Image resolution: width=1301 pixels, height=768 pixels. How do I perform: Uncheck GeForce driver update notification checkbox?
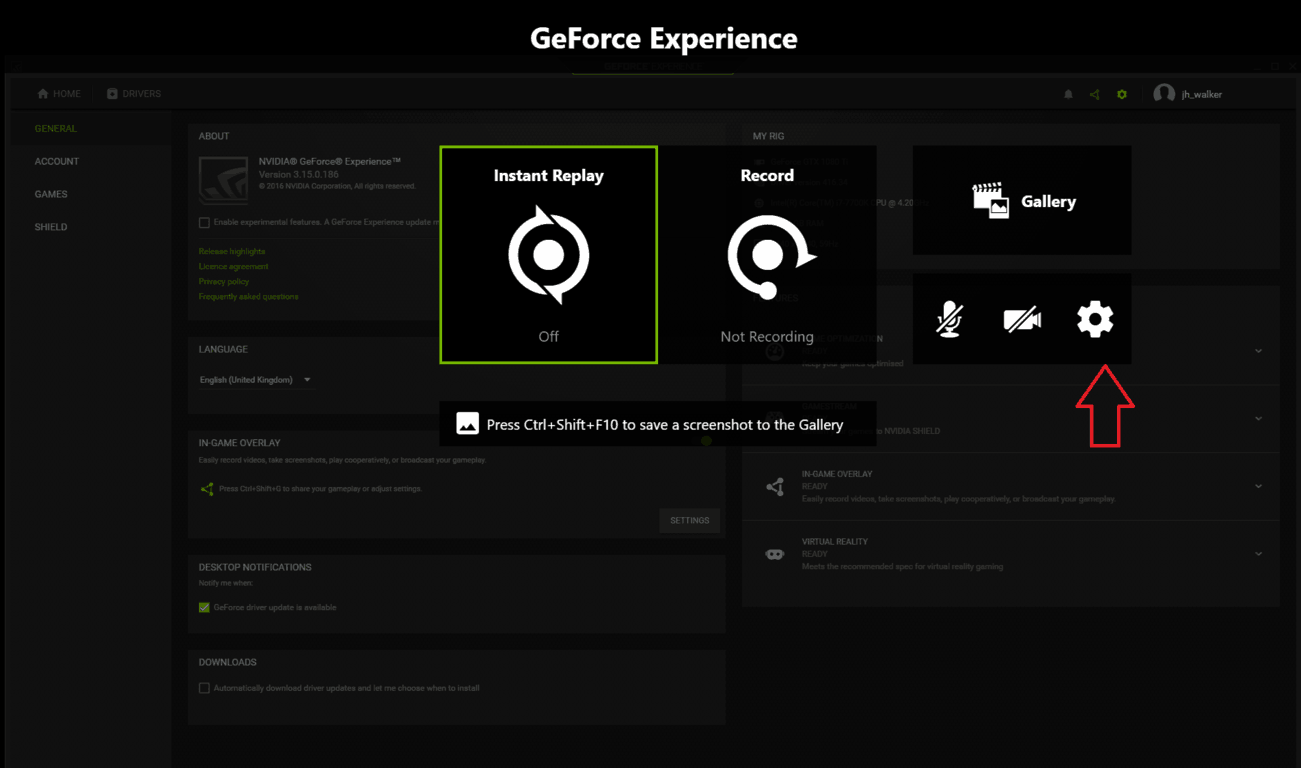[x=204, y=608]
